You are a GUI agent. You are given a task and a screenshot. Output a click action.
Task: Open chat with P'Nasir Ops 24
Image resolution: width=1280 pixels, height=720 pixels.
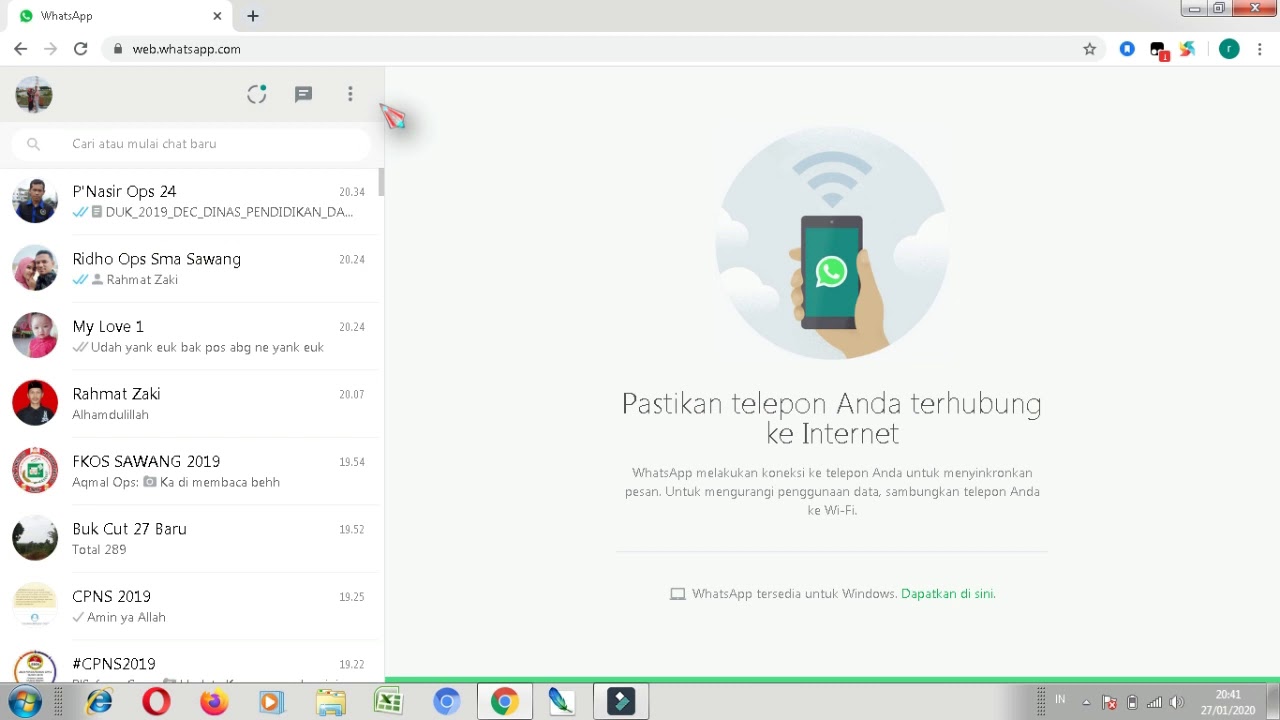pyautogui.click(x=190, y=201)
